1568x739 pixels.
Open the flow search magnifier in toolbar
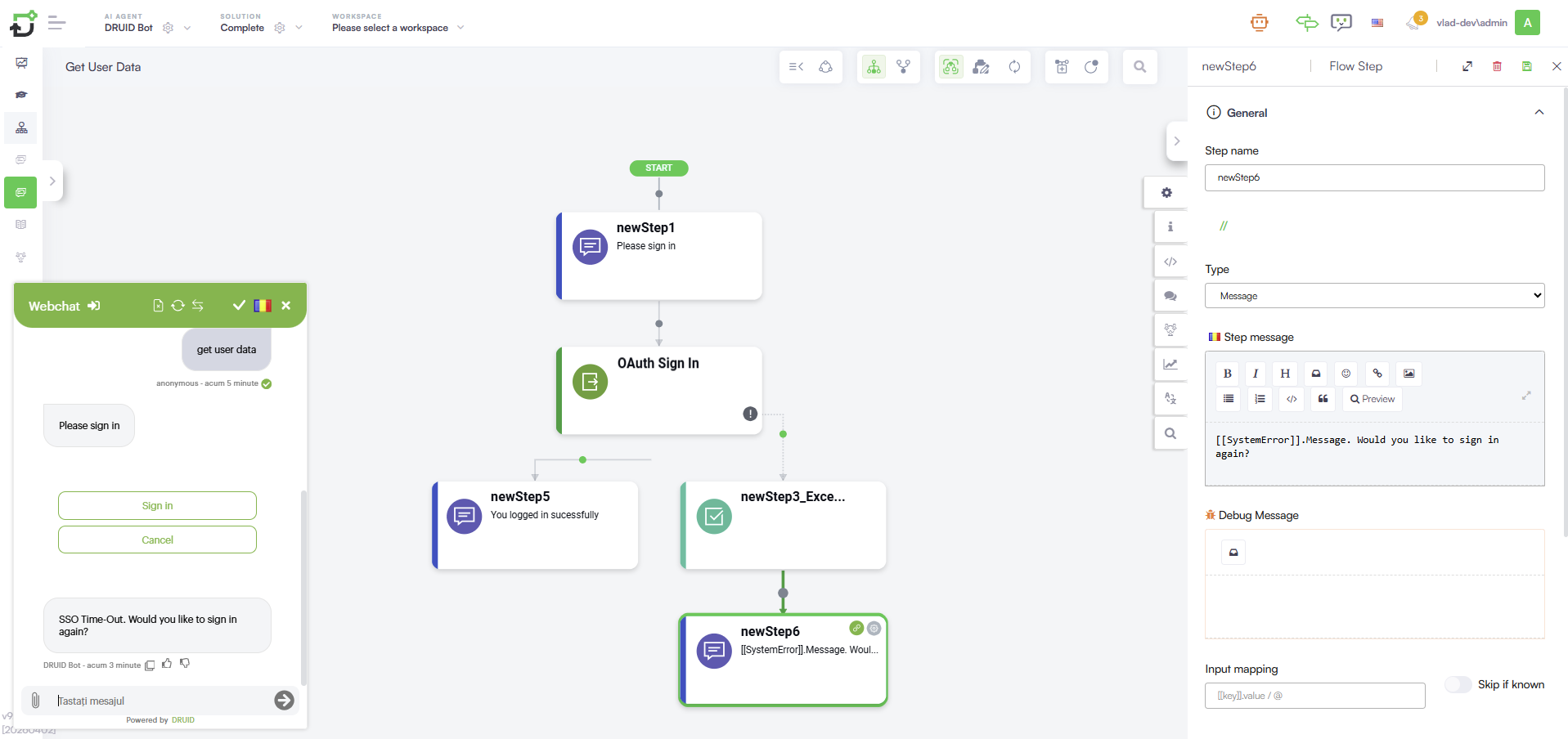[x=1139, y=67]
